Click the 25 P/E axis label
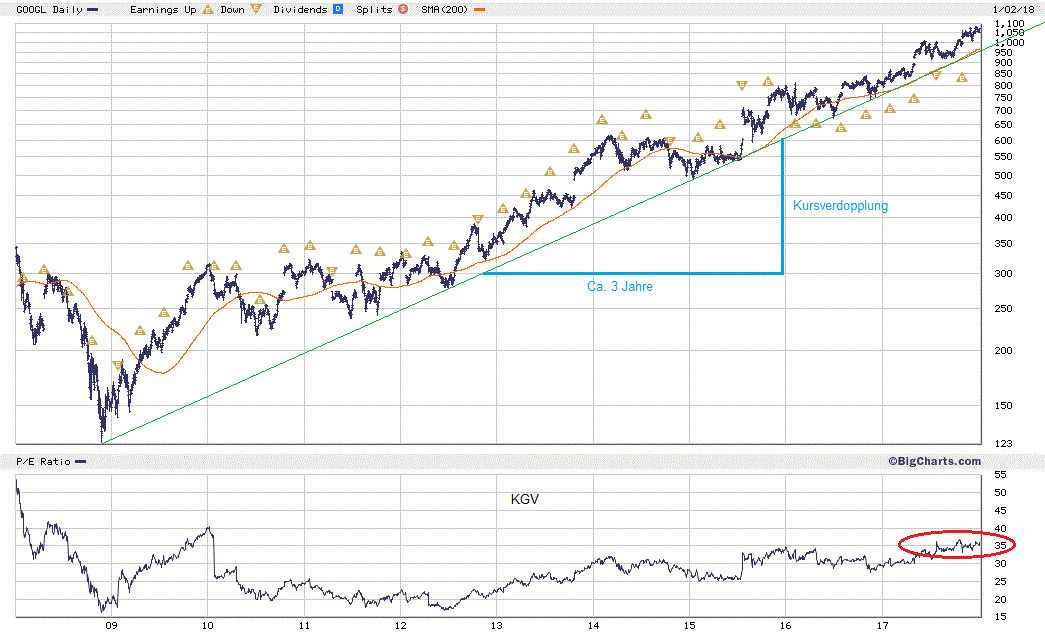 click(x=1000, y=582)
